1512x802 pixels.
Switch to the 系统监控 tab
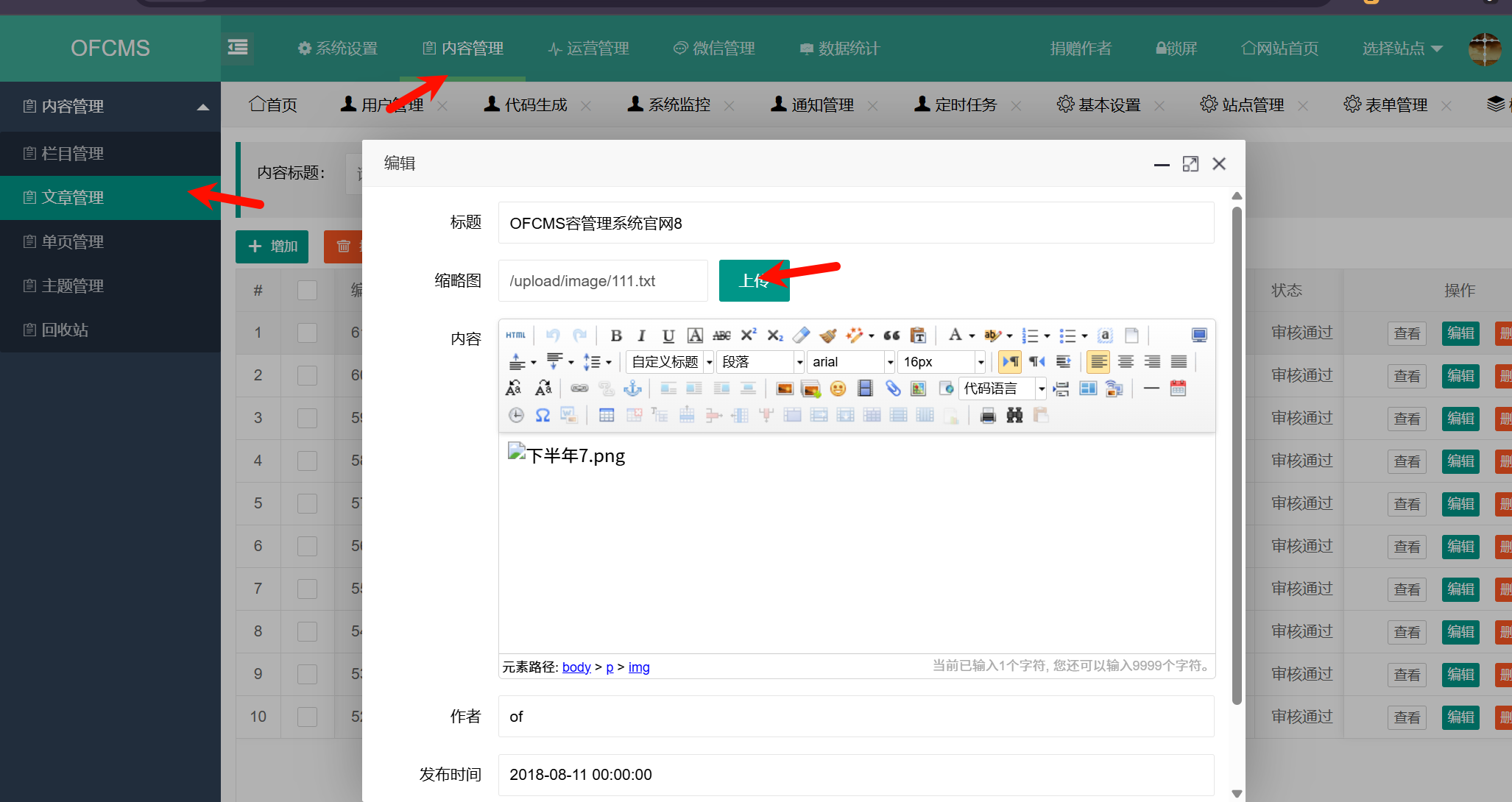pyautogui.click(x=678, y=105)
